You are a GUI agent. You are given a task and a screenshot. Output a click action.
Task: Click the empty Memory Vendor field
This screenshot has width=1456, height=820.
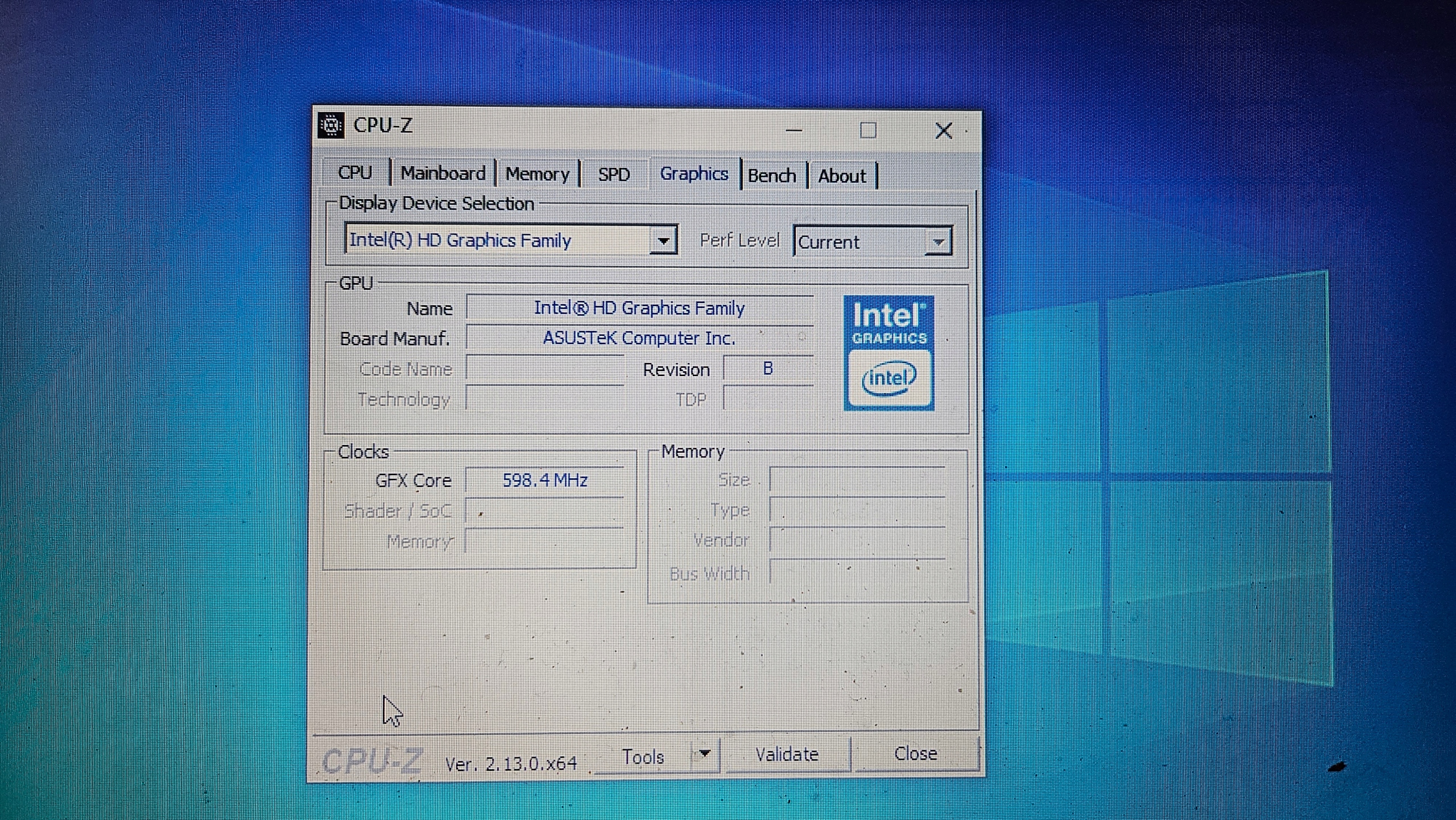[858, 541]
